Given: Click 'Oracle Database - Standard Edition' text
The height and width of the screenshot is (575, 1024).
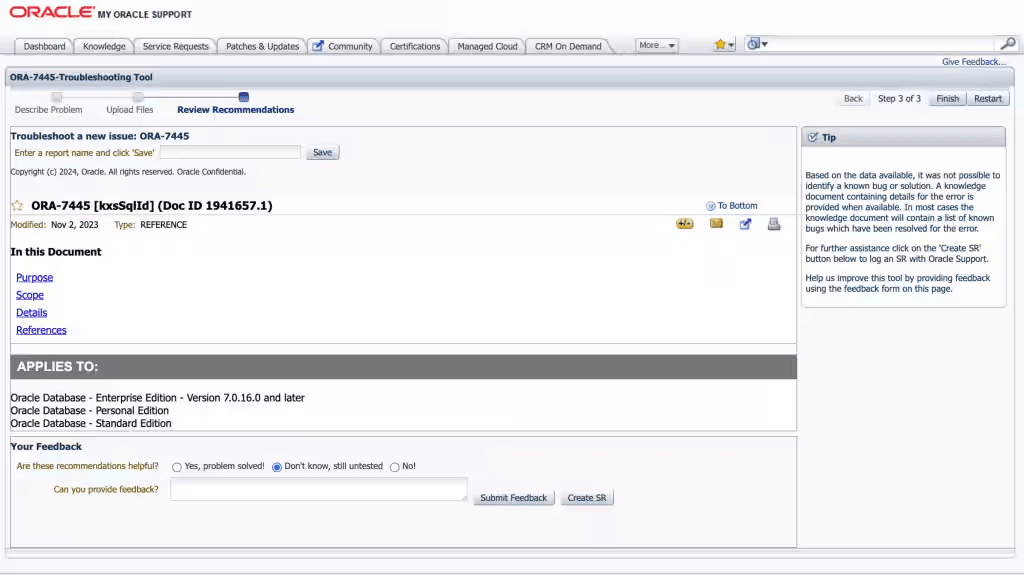Looking at the screenshot, I should [91, 424].
